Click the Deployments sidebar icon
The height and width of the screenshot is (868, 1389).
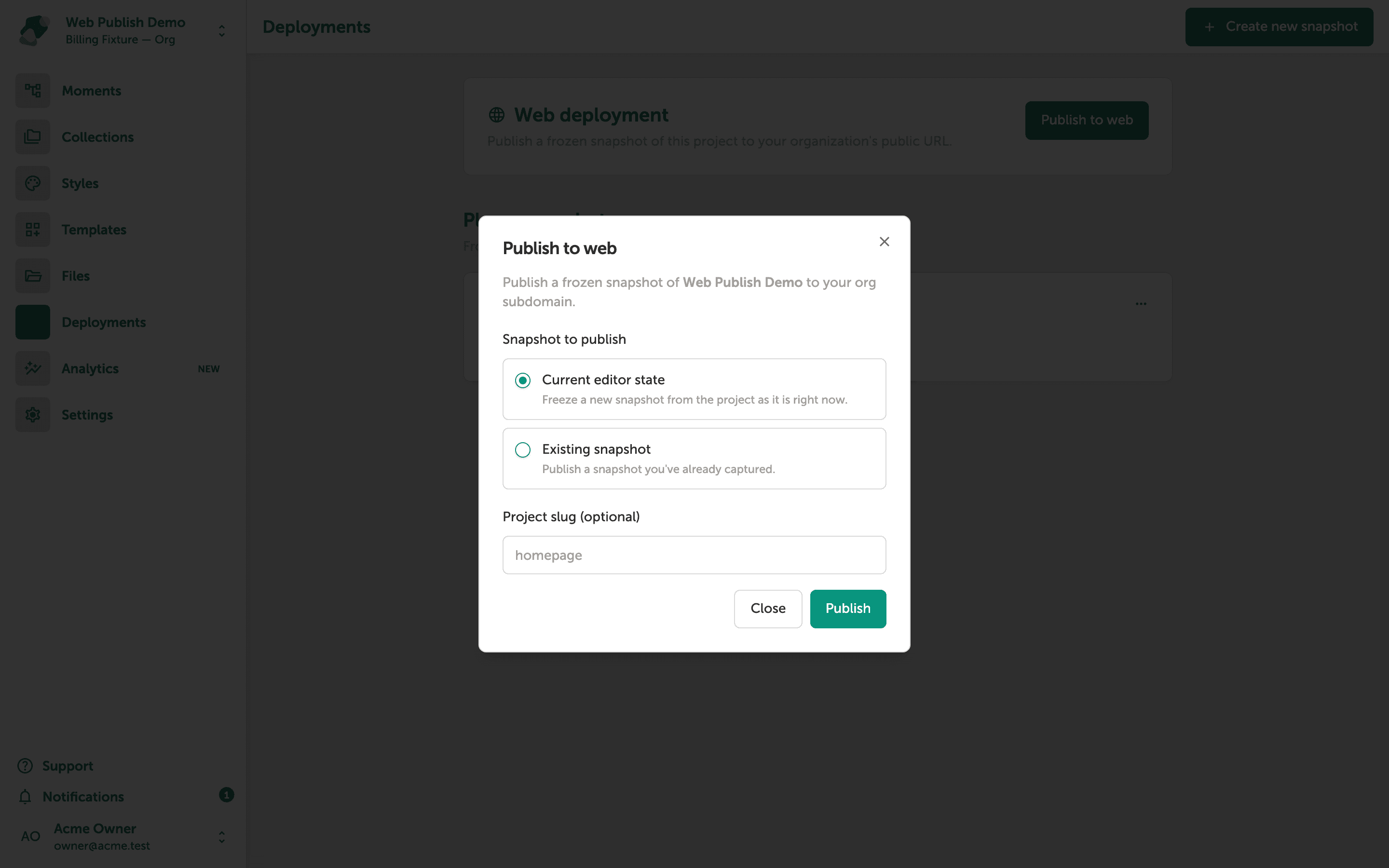point(33,322)
